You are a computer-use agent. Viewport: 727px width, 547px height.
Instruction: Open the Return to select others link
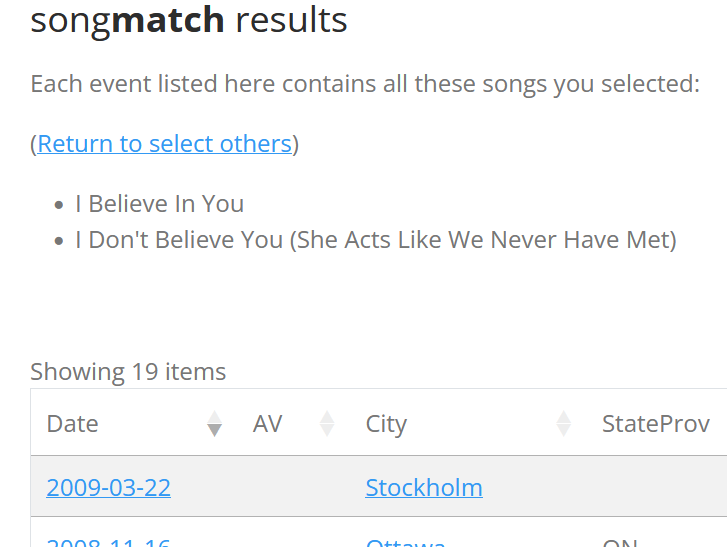pos(165,144)
